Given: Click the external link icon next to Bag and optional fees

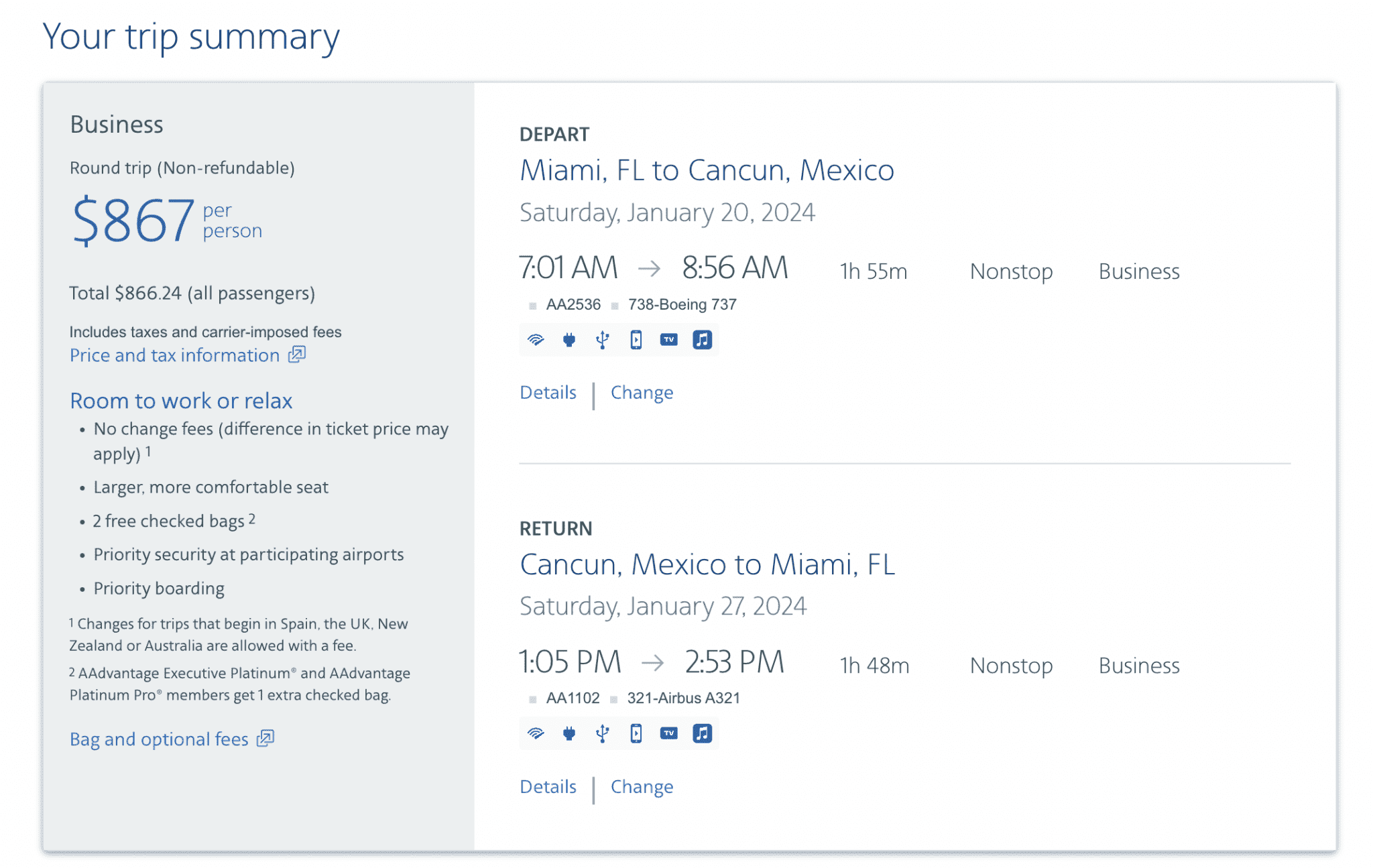Looking at the screenshot, I should coord(265,738).
